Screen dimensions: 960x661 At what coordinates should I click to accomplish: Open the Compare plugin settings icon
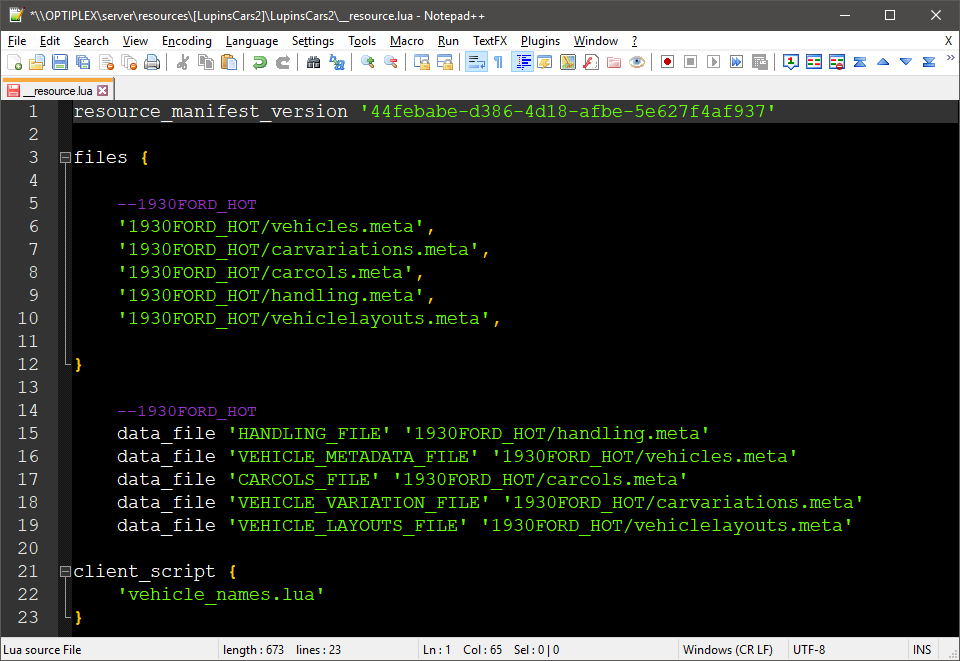[790, 62]
